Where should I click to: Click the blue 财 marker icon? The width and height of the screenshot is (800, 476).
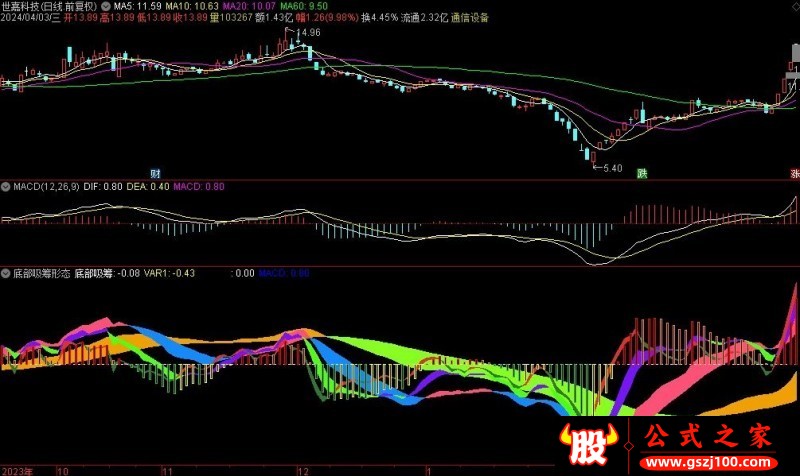pyautogui.click(x=156, y=173)
